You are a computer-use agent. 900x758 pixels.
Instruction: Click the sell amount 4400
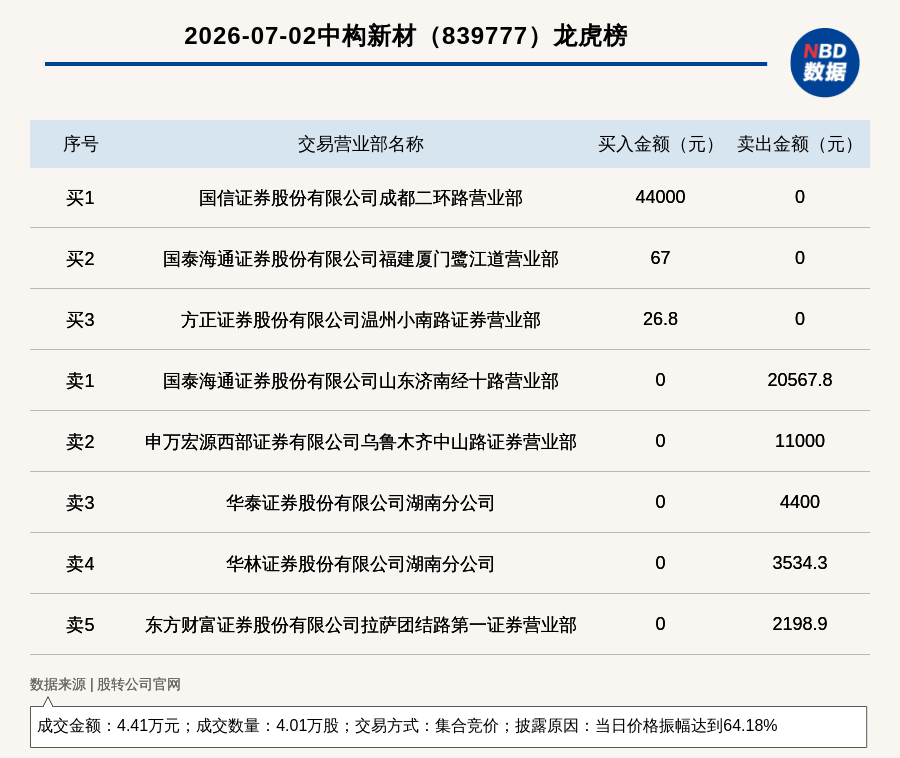click(x=800, y=502)
